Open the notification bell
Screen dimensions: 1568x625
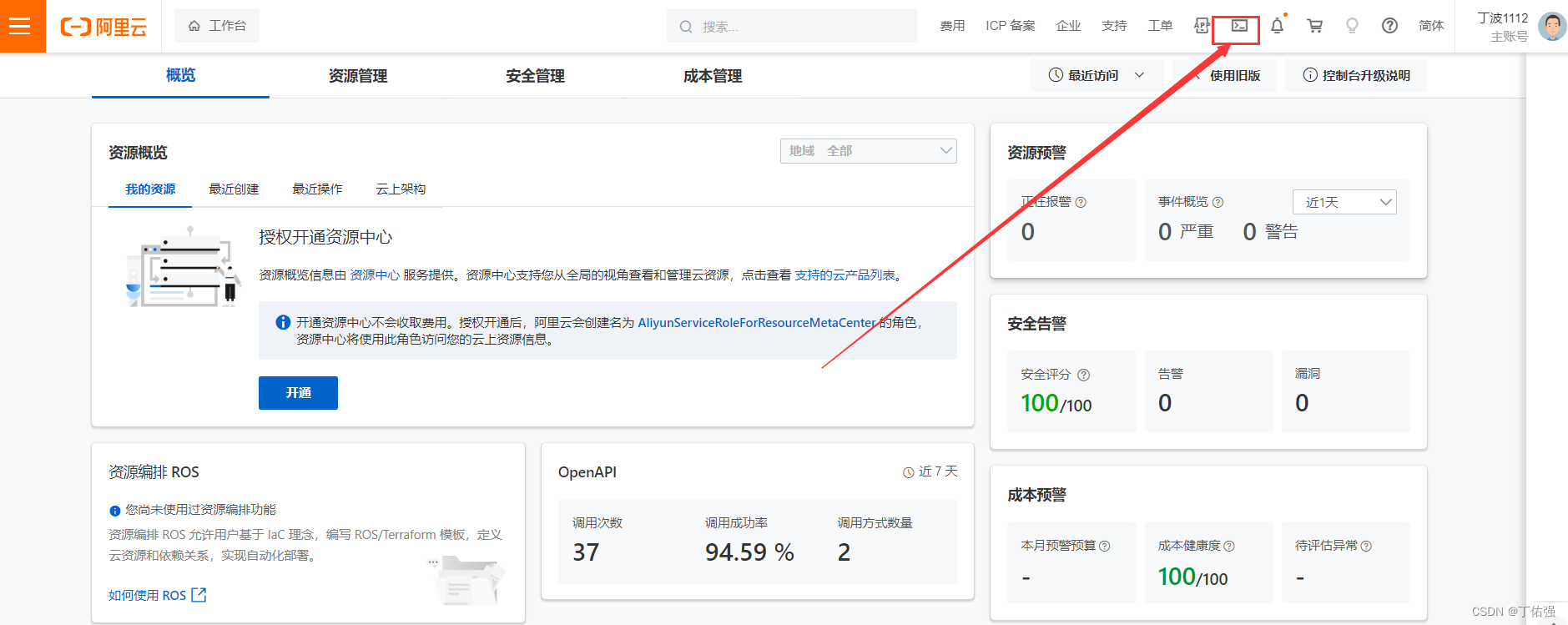click(x=1277, y=26)
